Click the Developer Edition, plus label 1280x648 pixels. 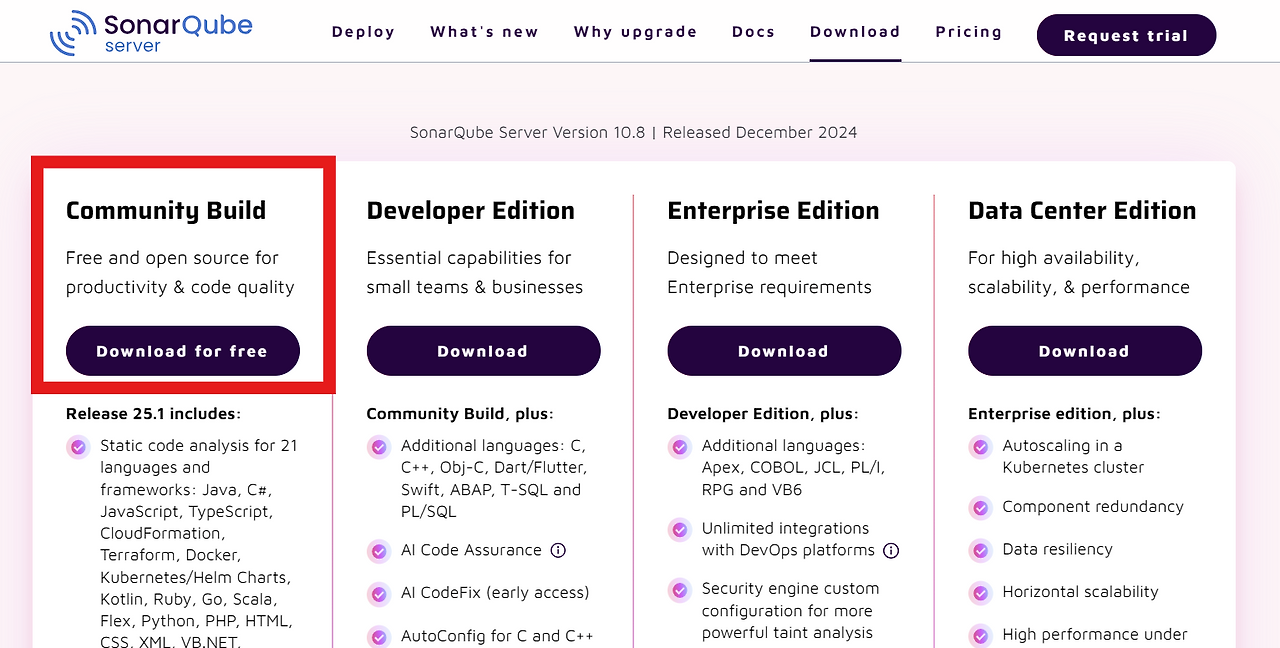[763, 414]
